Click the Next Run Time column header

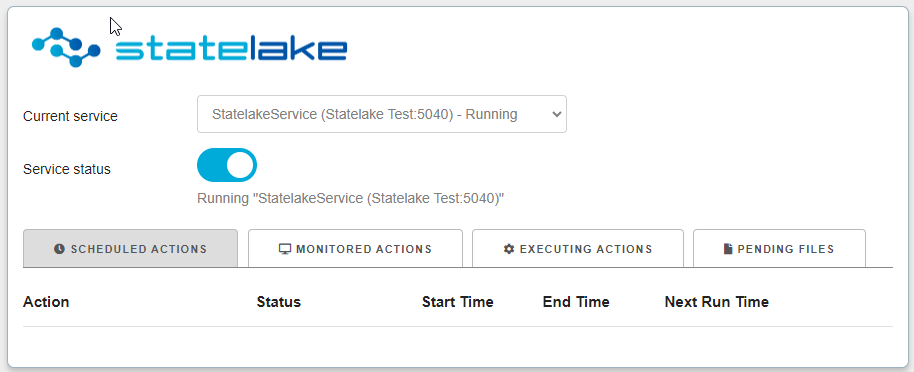click(716, 302)
